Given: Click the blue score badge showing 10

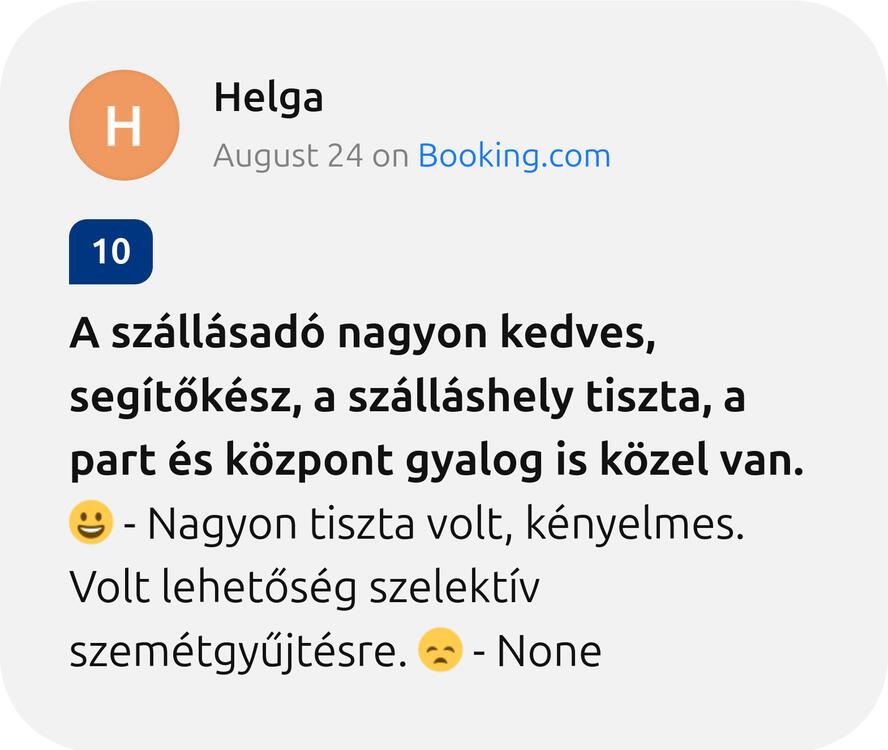Looking at the screenshot, I should 111,252.
